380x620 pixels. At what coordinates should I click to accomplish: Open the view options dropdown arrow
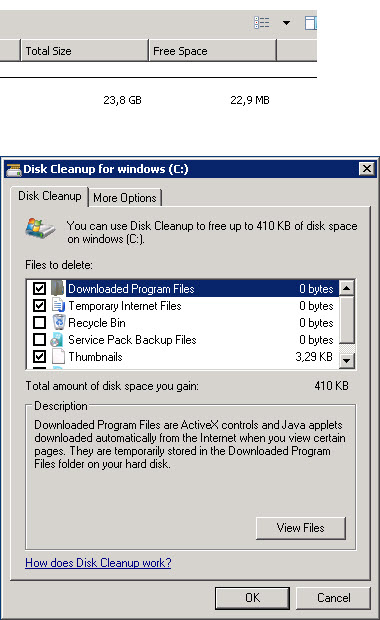(x=286, y=23)
